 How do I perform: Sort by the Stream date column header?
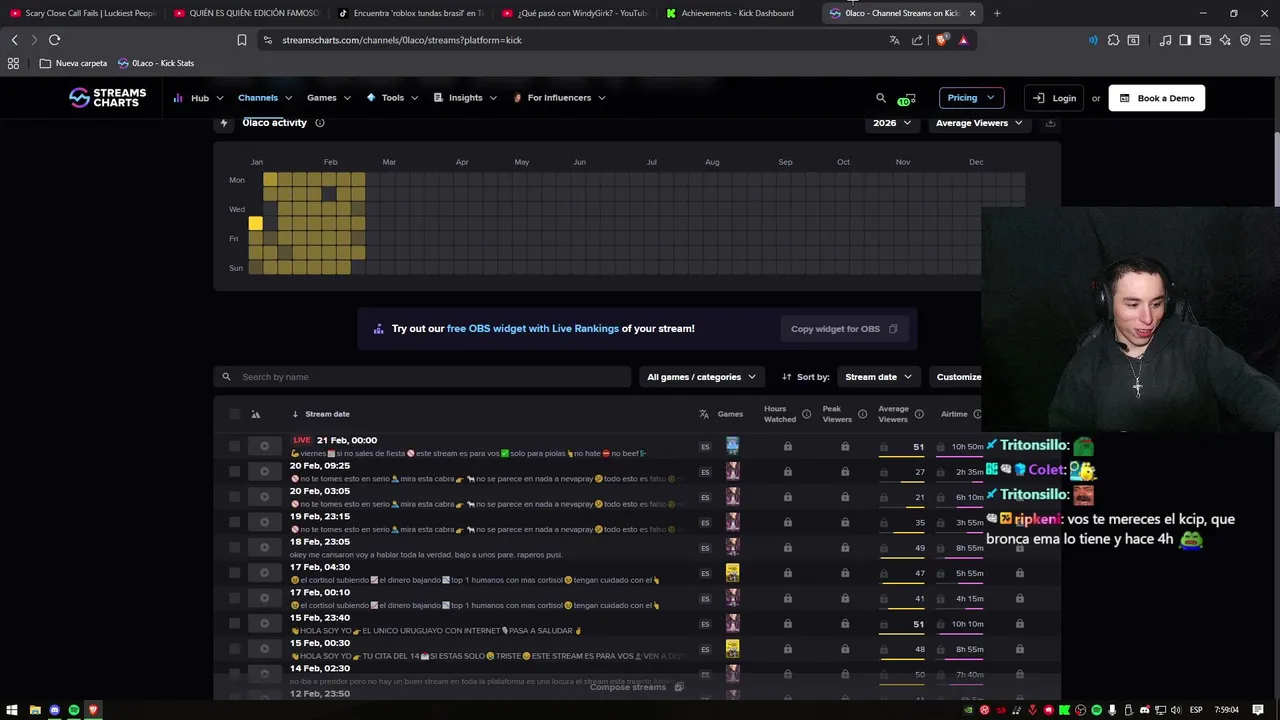(327, 414)
